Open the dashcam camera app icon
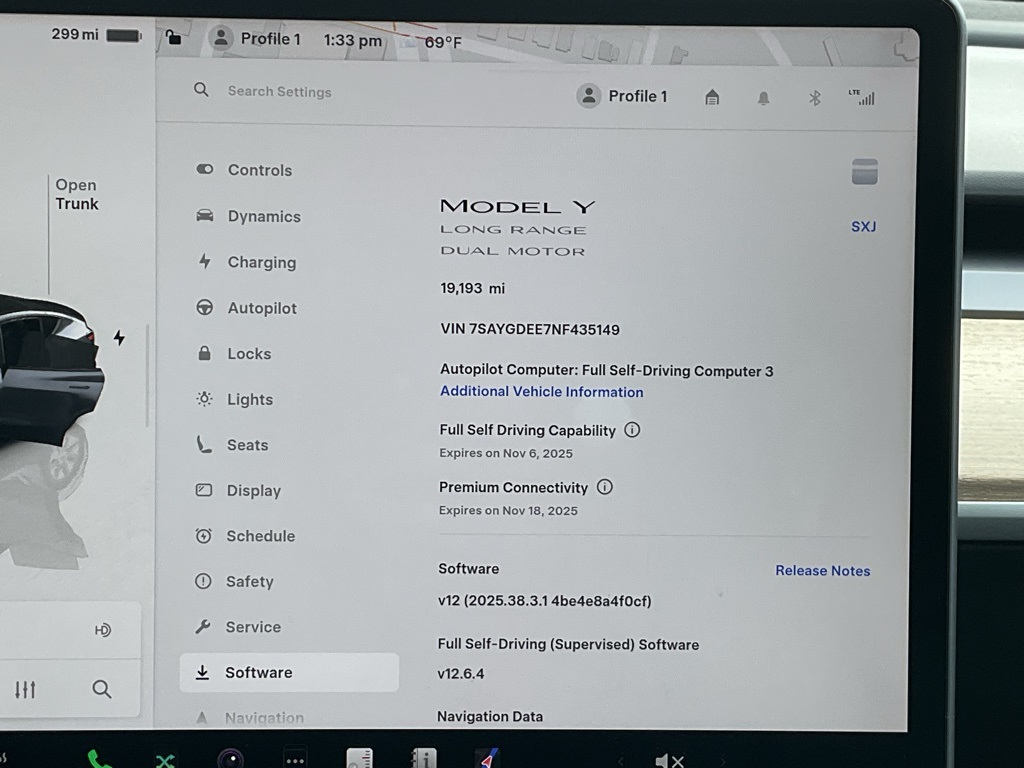Image resolution: width=1024 pixels, height=768 pixels. [x=230, y=759]
